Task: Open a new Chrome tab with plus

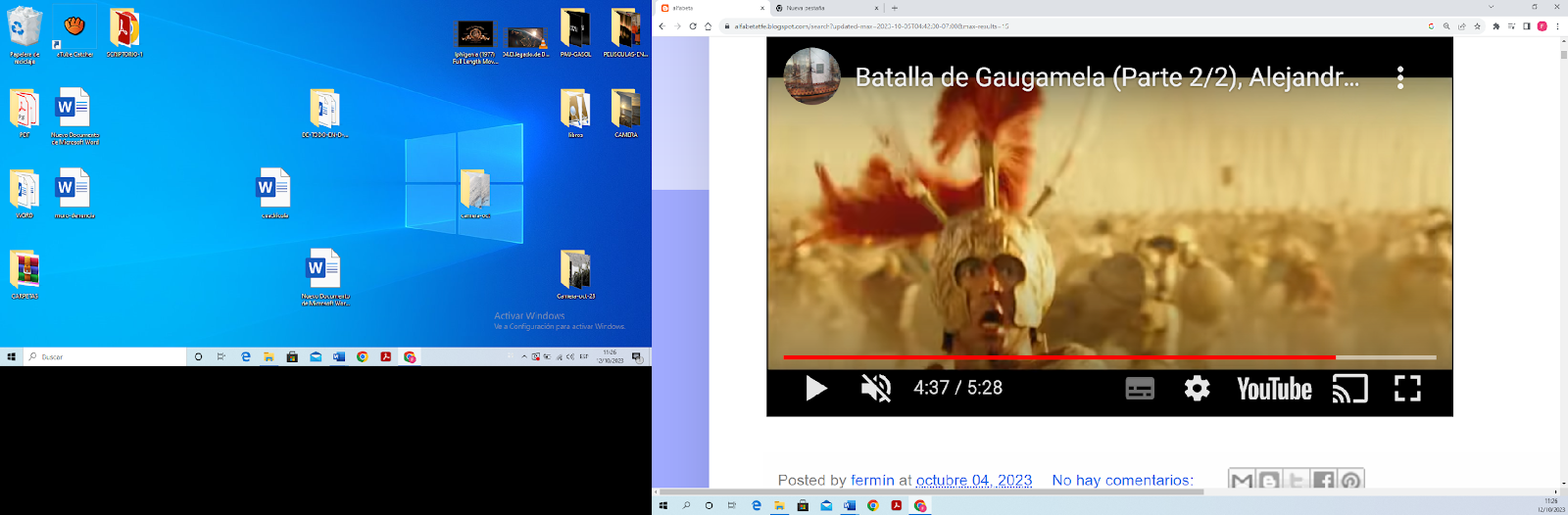Action: [x=895, y=8]
